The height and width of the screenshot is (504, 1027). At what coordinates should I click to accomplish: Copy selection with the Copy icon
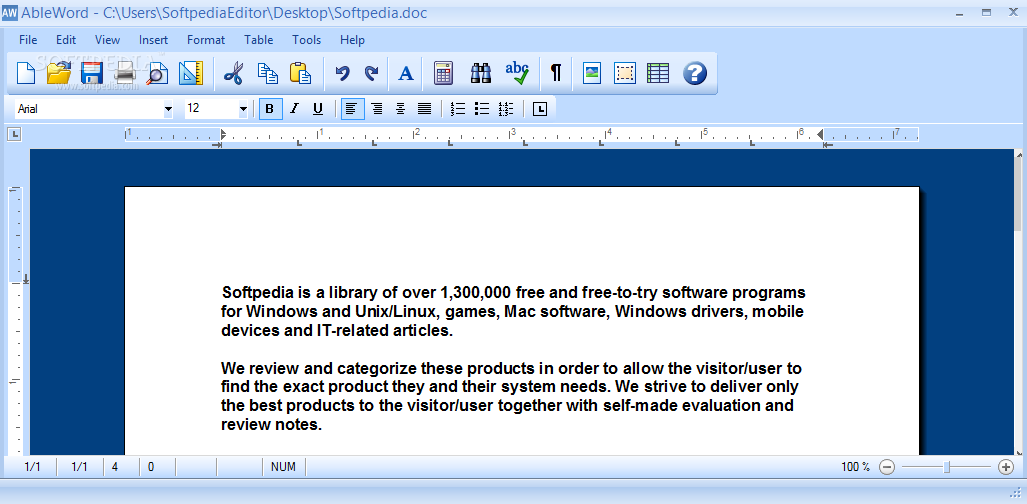(267, 73)
